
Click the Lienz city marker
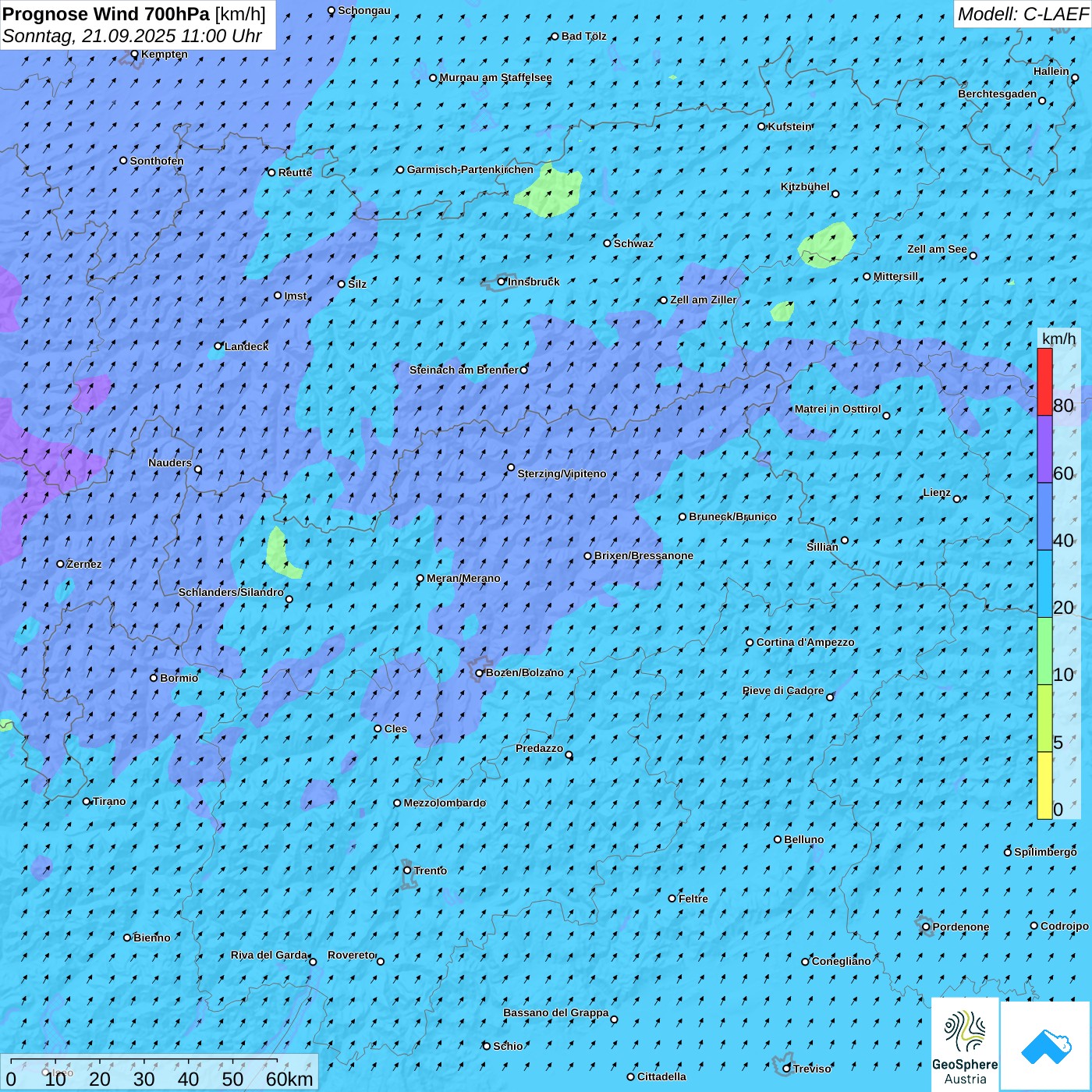click(957, 499)
